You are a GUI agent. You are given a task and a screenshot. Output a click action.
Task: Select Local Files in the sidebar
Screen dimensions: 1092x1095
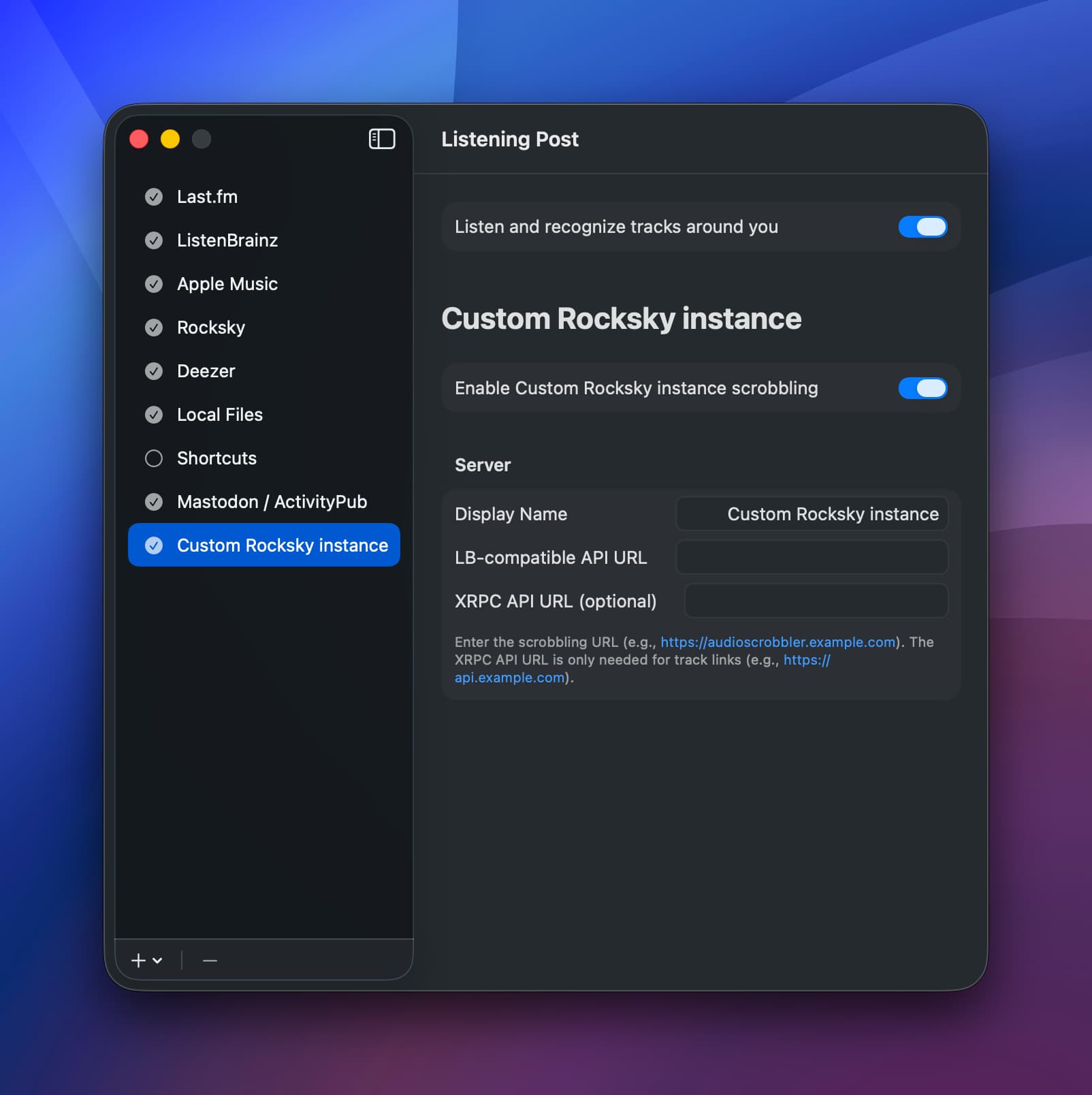pyautogui.click(x=219, y=415)
